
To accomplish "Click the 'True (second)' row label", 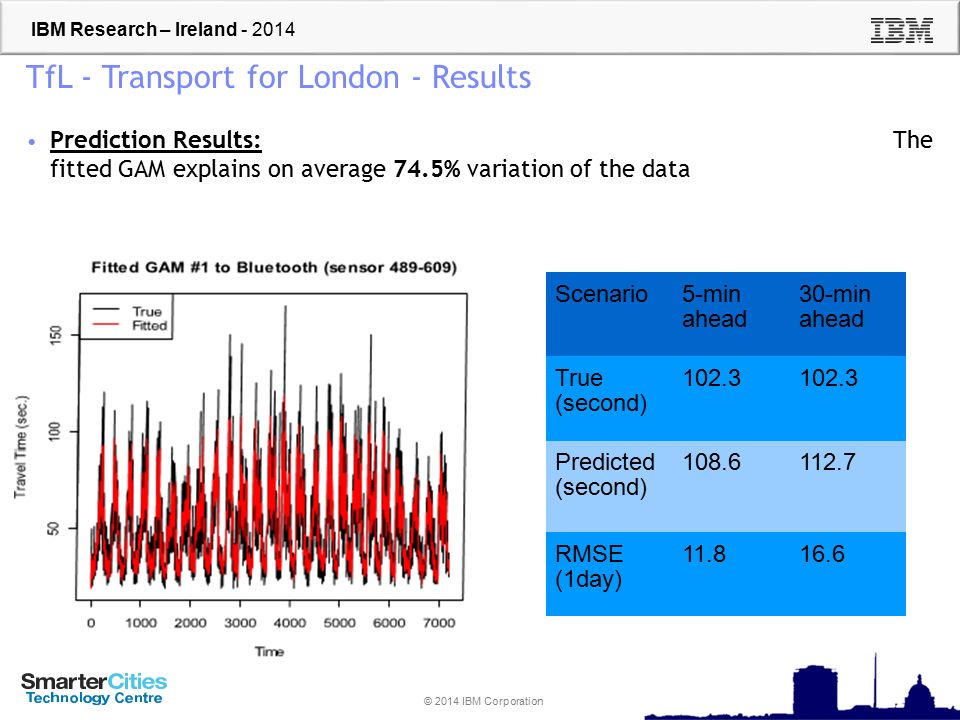I will 601,391.
